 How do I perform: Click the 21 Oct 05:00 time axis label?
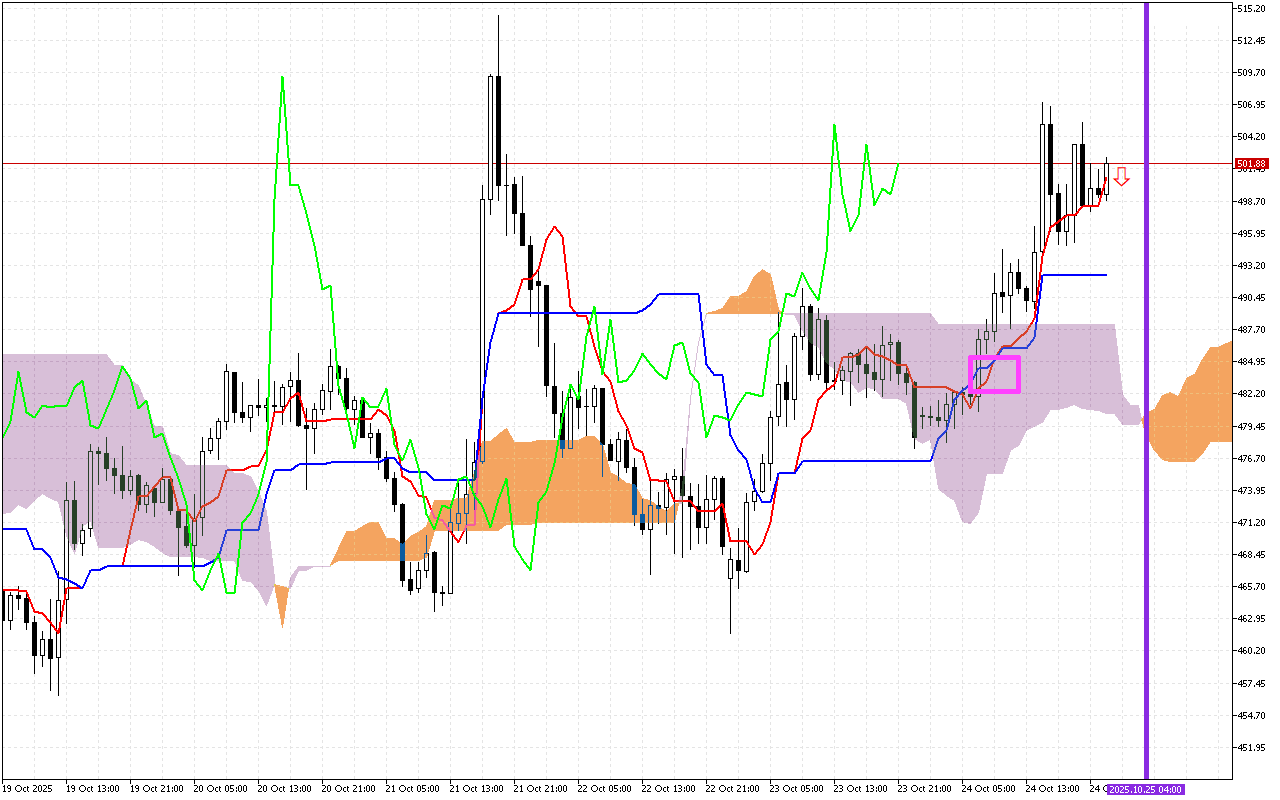pos(411,788)
